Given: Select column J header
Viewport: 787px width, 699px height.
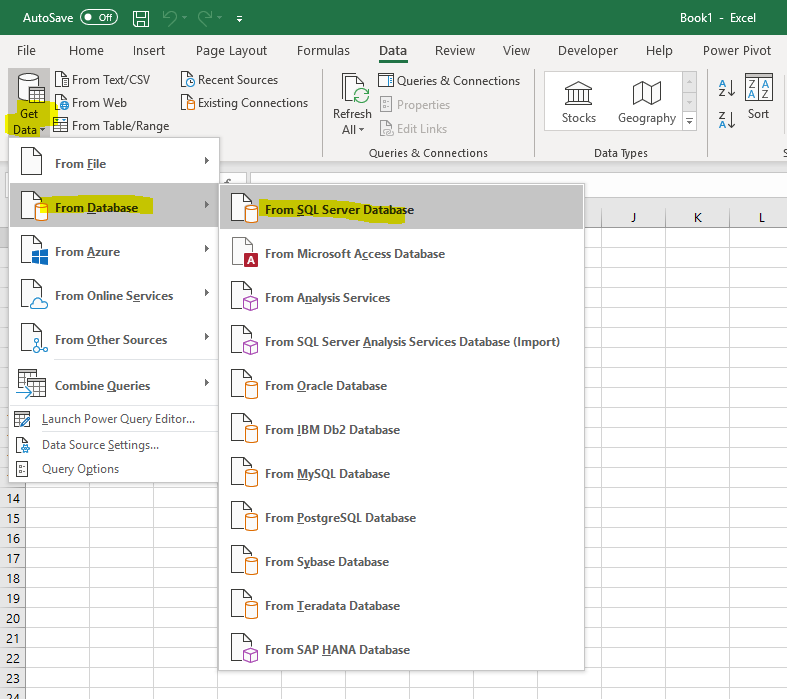Looking at the screenshot, I should (x=633, y=217).
